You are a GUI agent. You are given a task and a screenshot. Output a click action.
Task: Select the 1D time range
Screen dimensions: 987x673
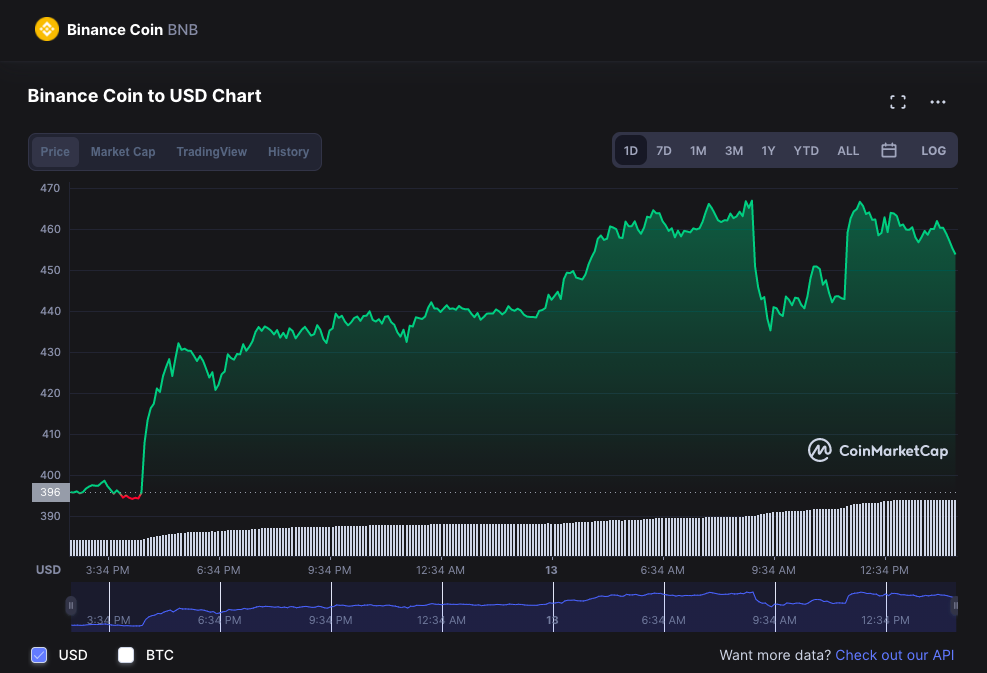click(631, 150)
